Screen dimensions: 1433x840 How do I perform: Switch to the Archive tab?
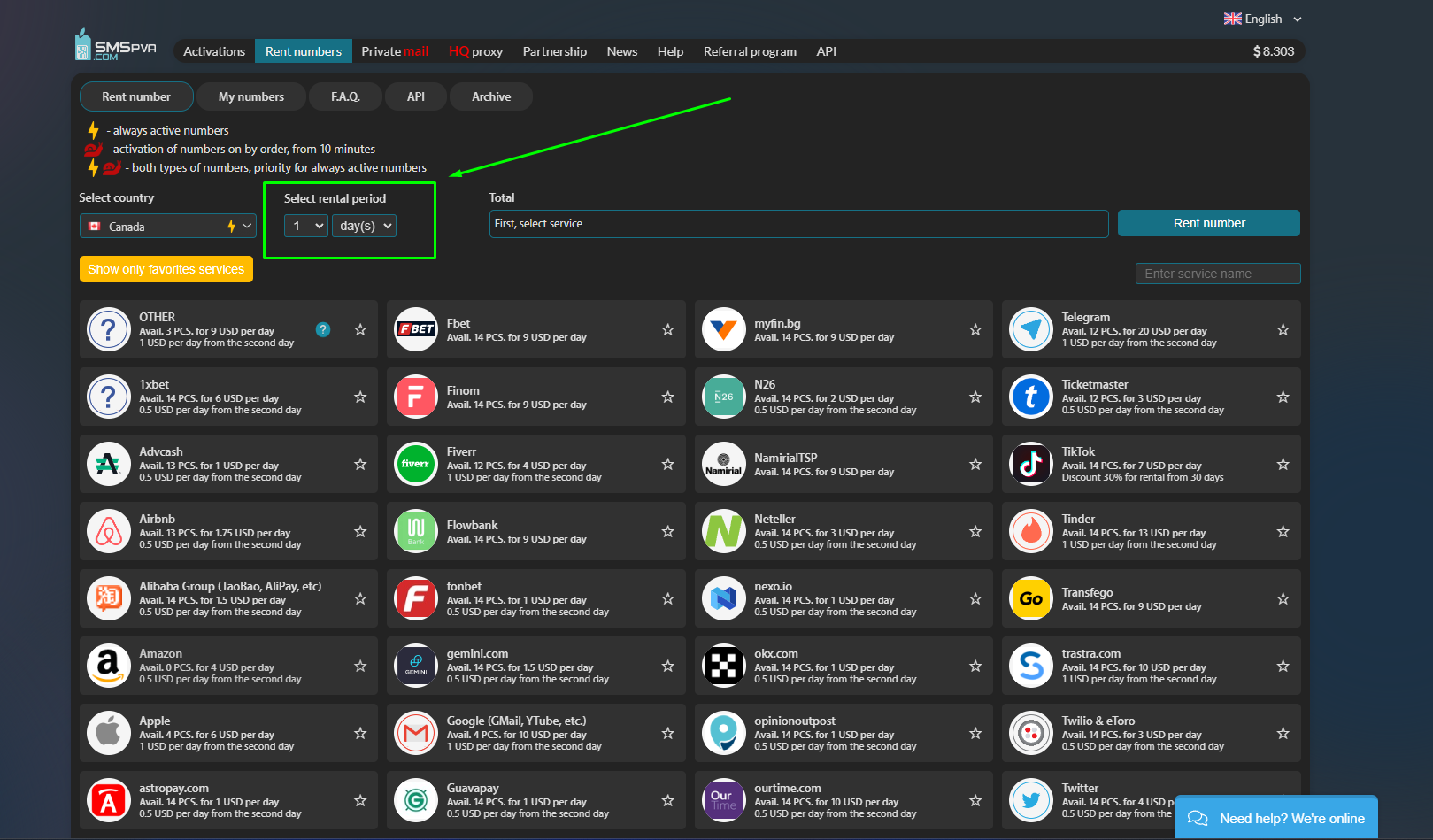pyautogui.click(x=491, y=96)
